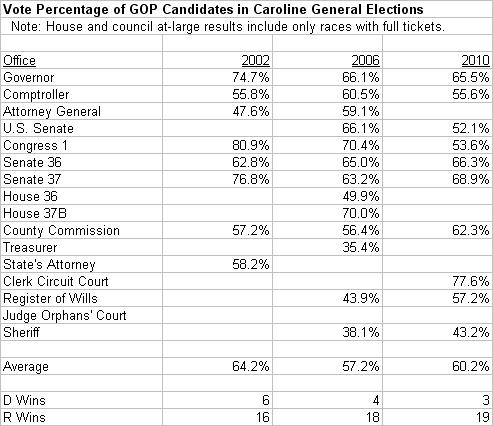Select Clerk Circuit Court 2010 value 77.6%
This screenshot has height=426, width=493.
tap(437, 281)
